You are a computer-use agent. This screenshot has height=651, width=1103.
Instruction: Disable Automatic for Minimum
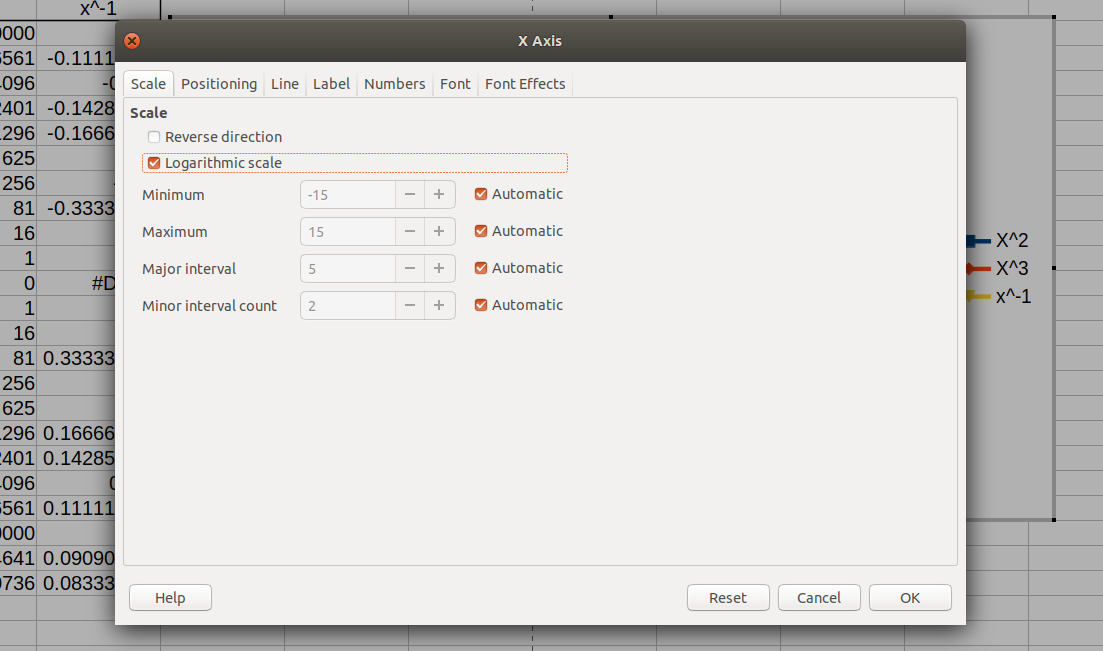481,194
